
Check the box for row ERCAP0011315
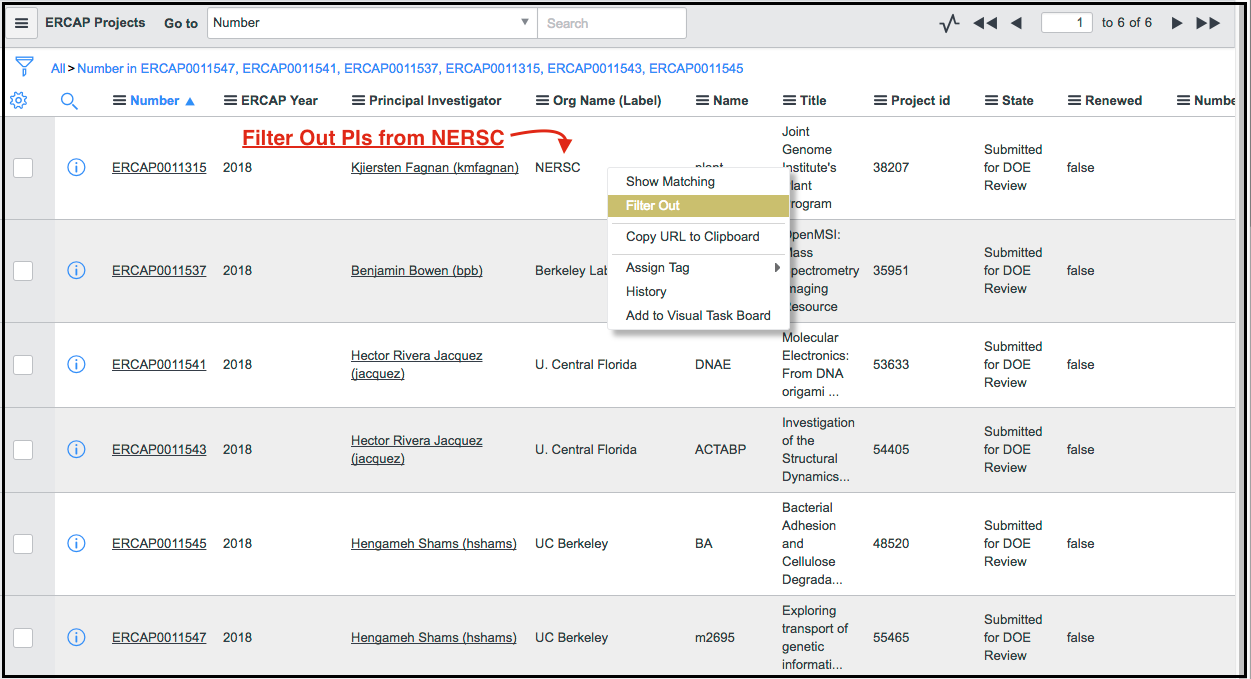[23, 168]
